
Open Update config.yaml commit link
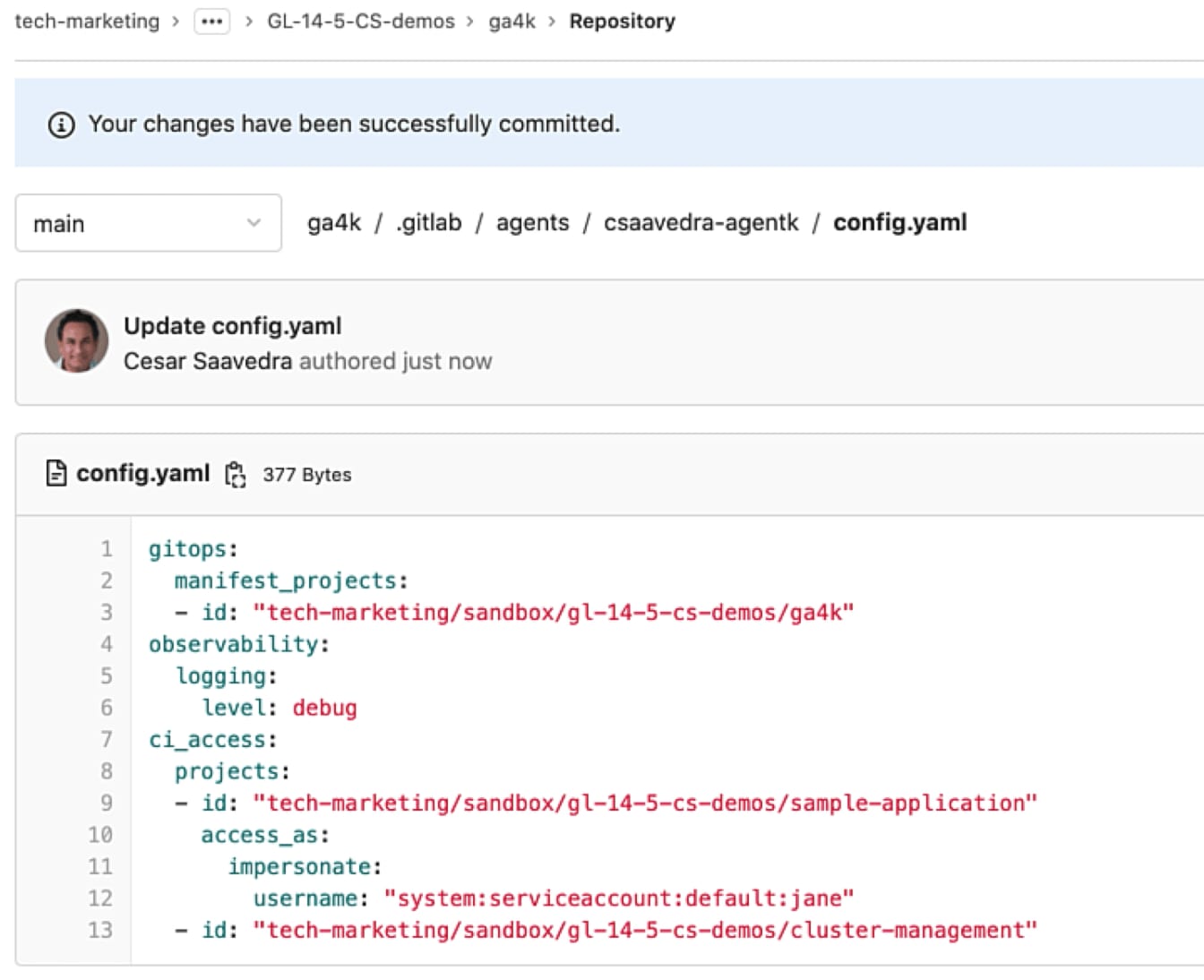[x=233, y=326]
